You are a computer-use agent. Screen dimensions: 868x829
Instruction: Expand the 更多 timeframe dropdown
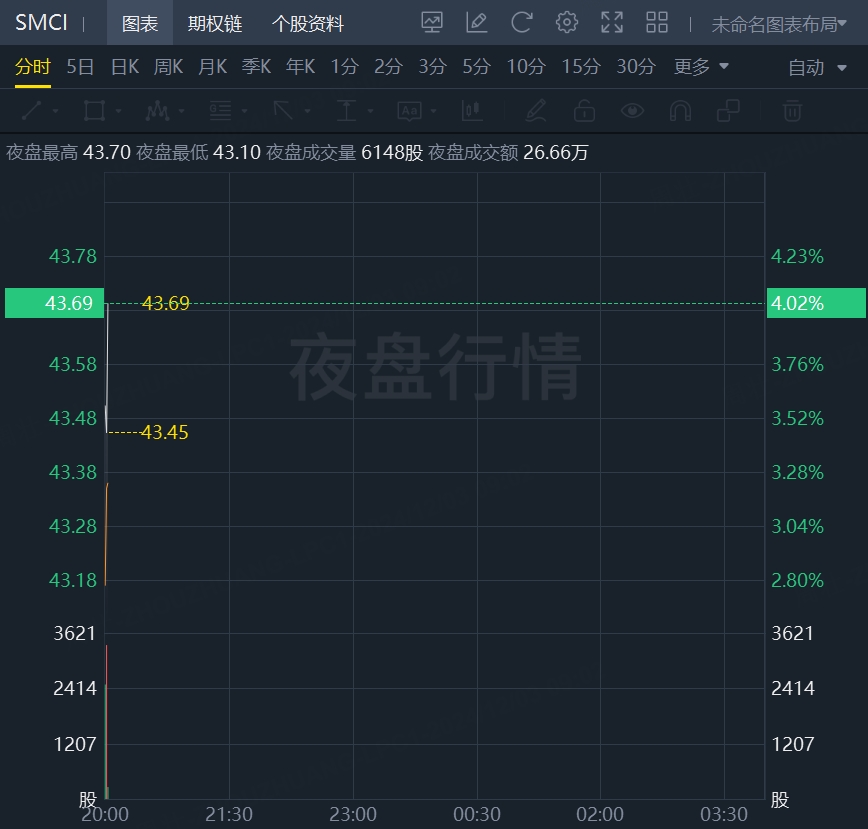click(701, 66)
